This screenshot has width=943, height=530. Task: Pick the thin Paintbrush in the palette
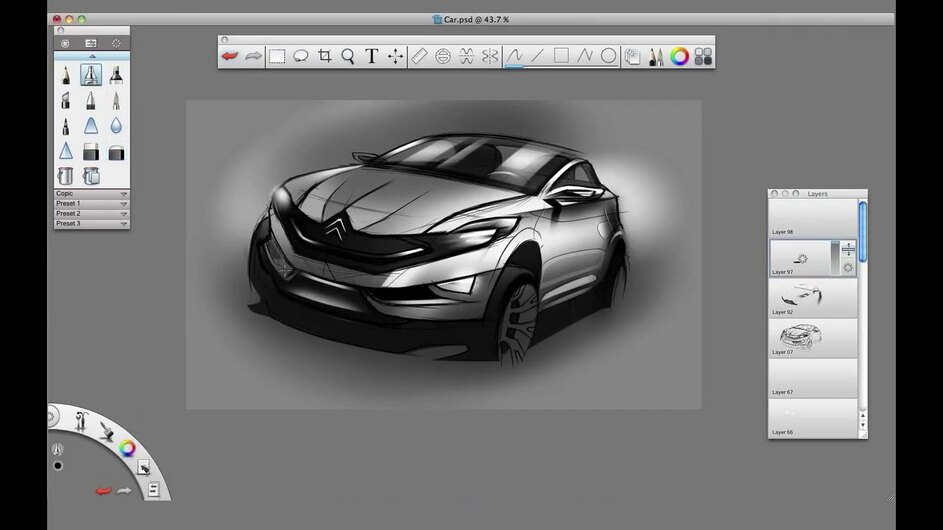pyautogui.click(x=116, y=100)
